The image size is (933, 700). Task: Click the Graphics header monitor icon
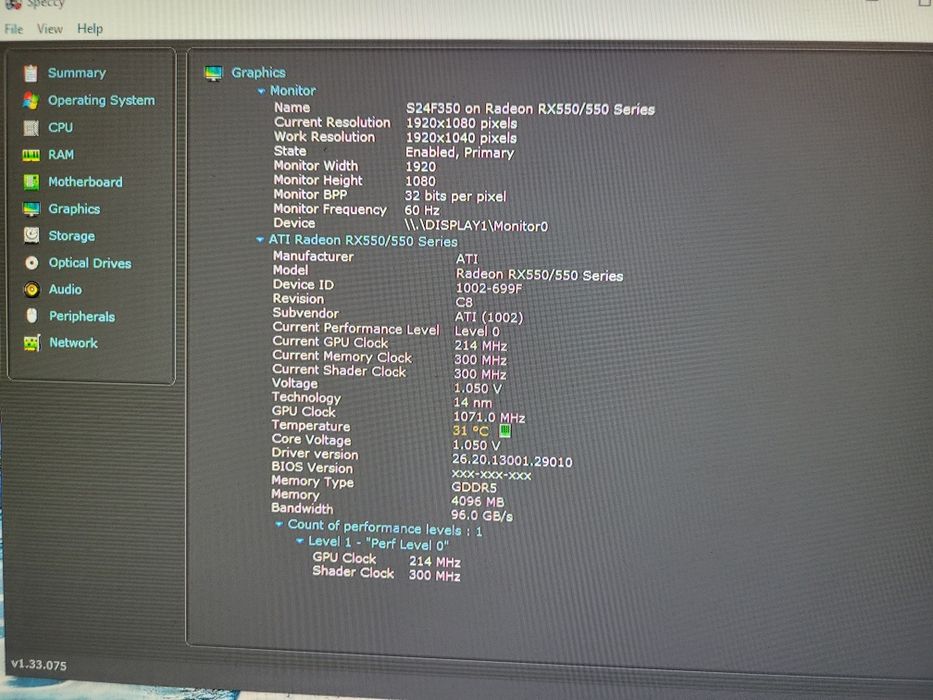(214, 73)
